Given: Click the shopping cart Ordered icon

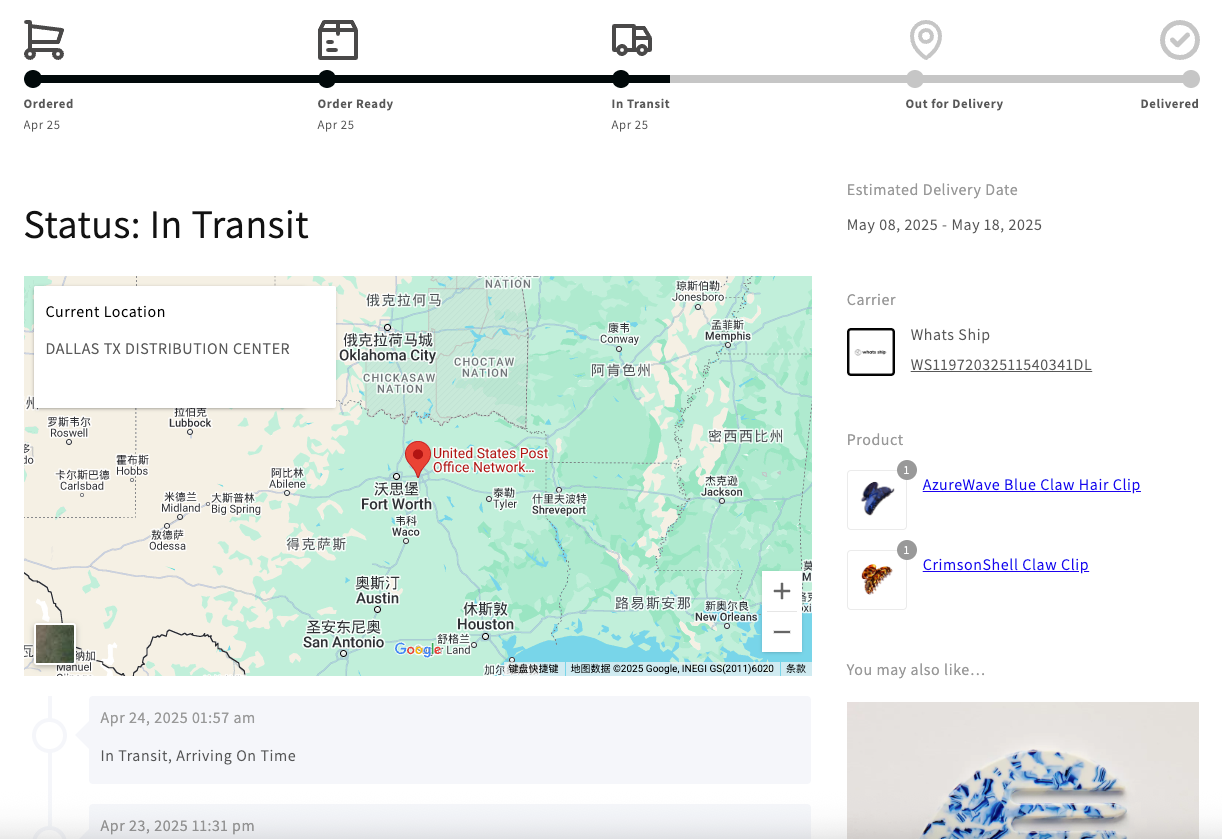Looking at the screenshot, I should coord(44,40).
